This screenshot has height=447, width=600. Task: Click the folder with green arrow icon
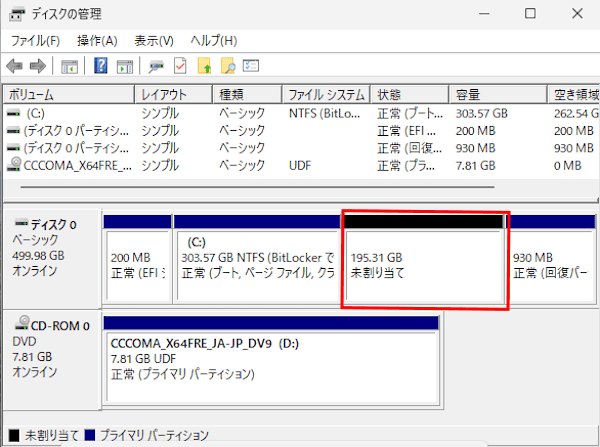pyautogui.click(x=204, y=66)
